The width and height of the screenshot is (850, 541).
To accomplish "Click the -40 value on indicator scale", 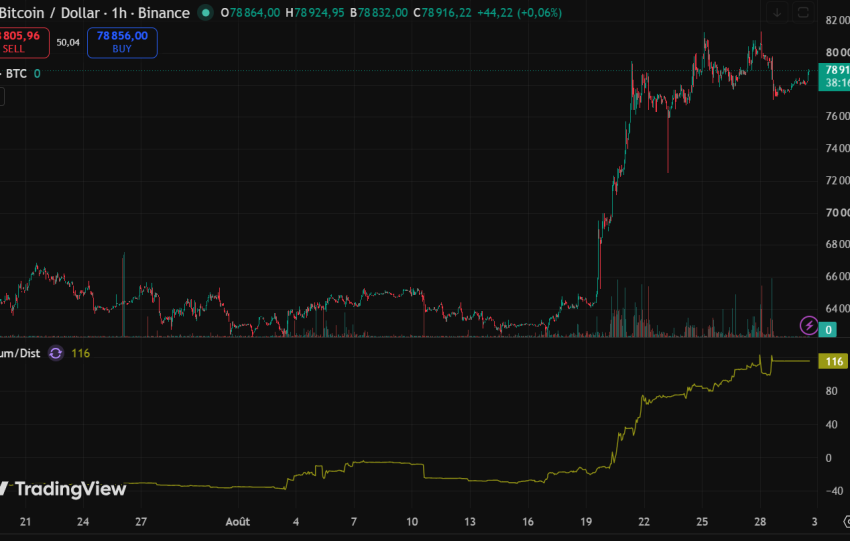I will click(x=834, y=491).
